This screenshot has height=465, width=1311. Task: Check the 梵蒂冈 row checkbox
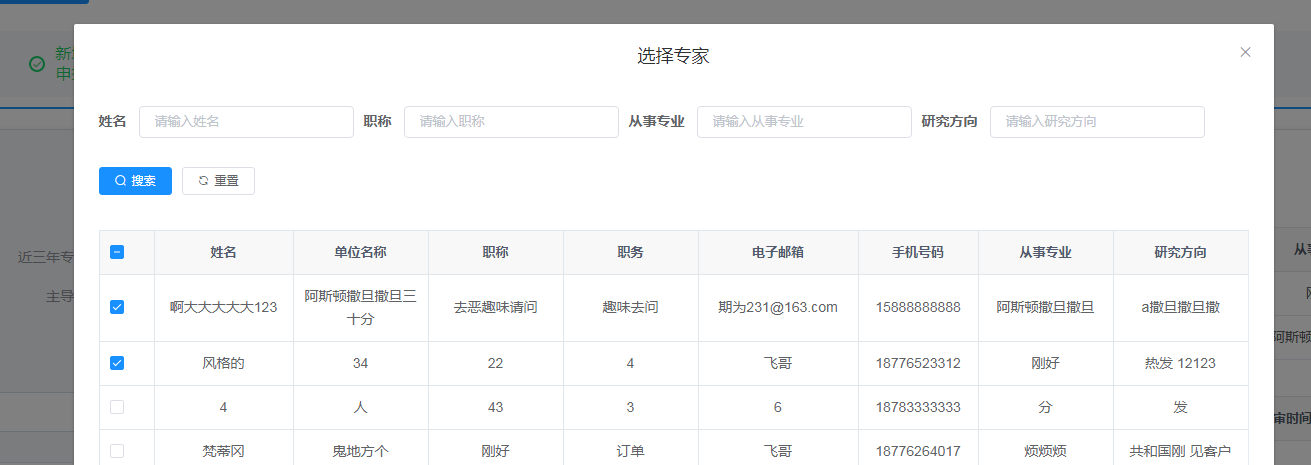[x=117, y=451]
